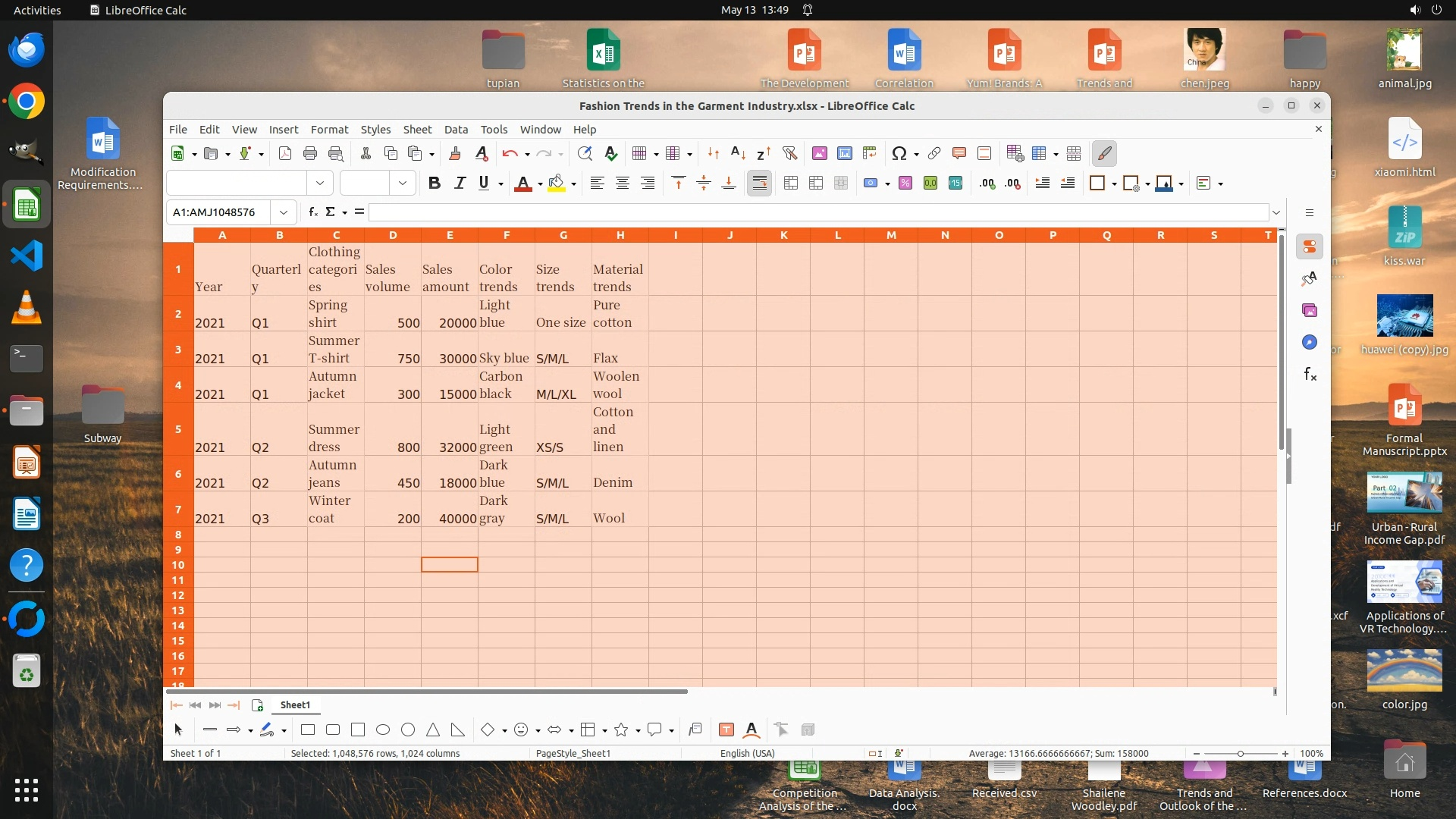This screenshot has height=819, width=1456.
Task: Apply the yellow background color swatch
Action: pyautogui.click(x=557, y=184)
